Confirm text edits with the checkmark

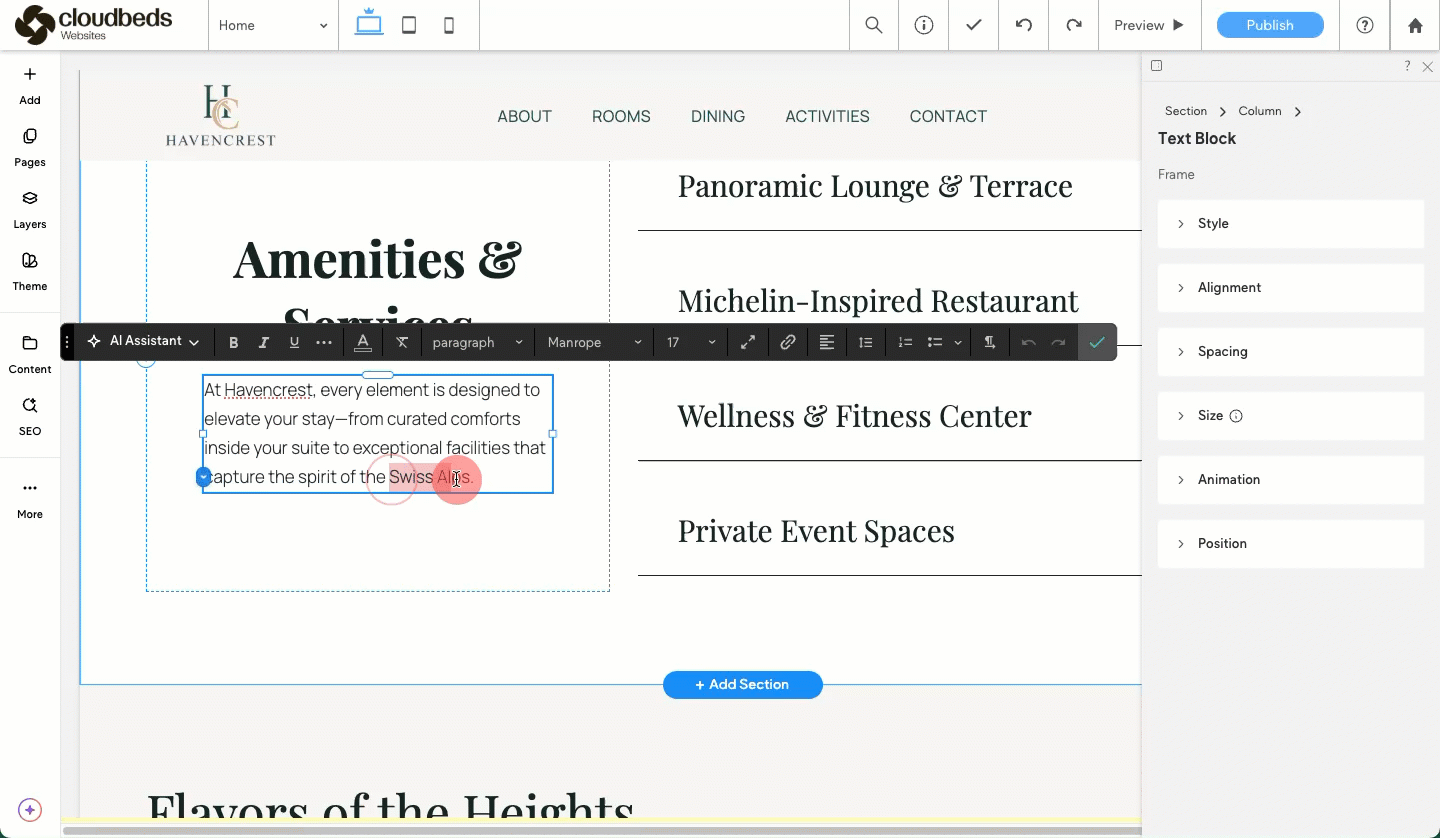pyautogui.click(x=1097, y=342)
